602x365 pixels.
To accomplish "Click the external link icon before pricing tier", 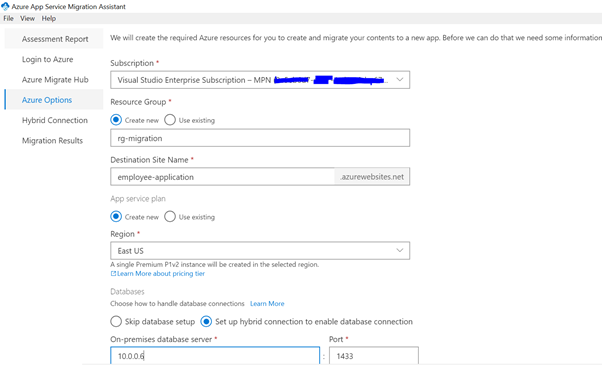I will (x=113, y=274).
